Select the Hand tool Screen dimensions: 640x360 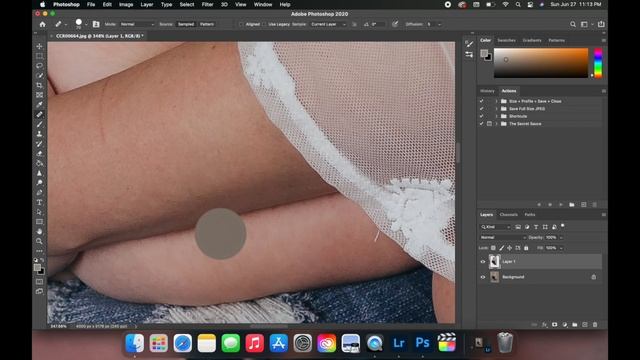(40, 231)
